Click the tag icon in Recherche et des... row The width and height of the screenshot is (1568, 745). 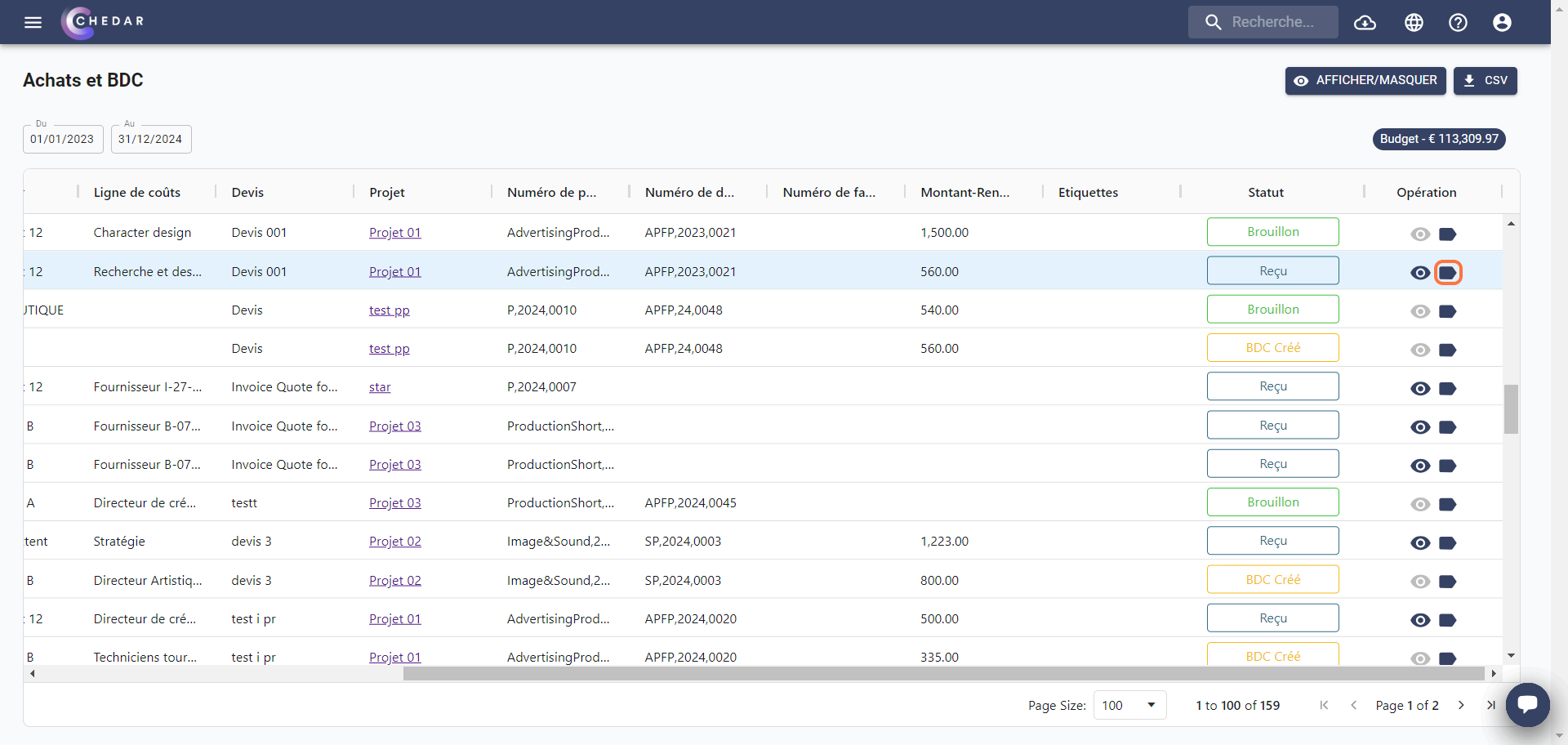pyautogui.click(x=1447, y=272)
